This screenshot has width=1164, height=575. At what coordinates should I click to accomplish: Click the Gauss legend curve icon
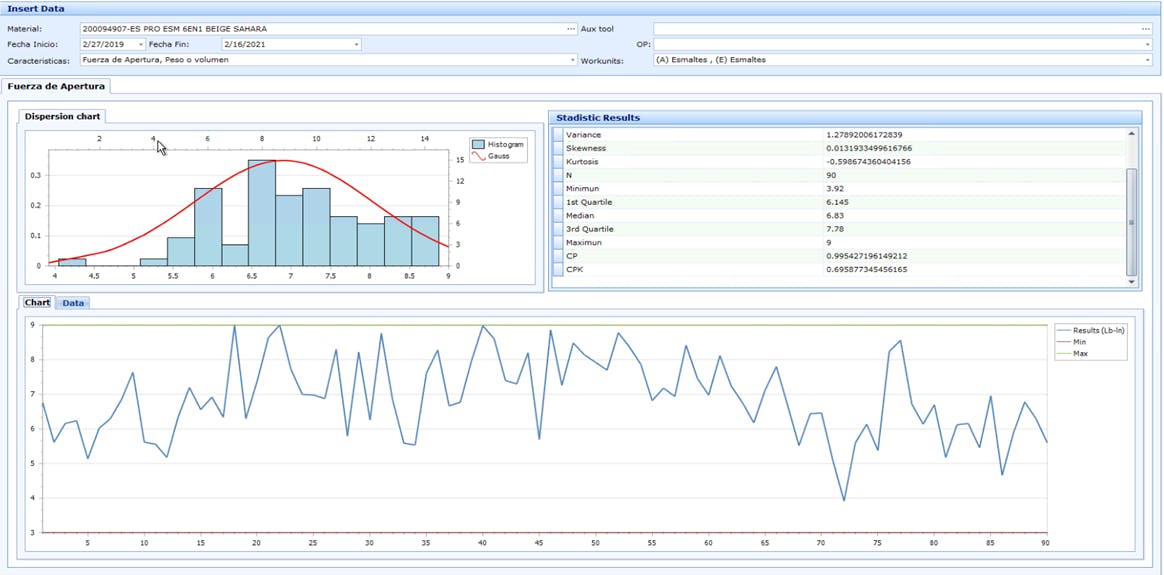[479, 156]
